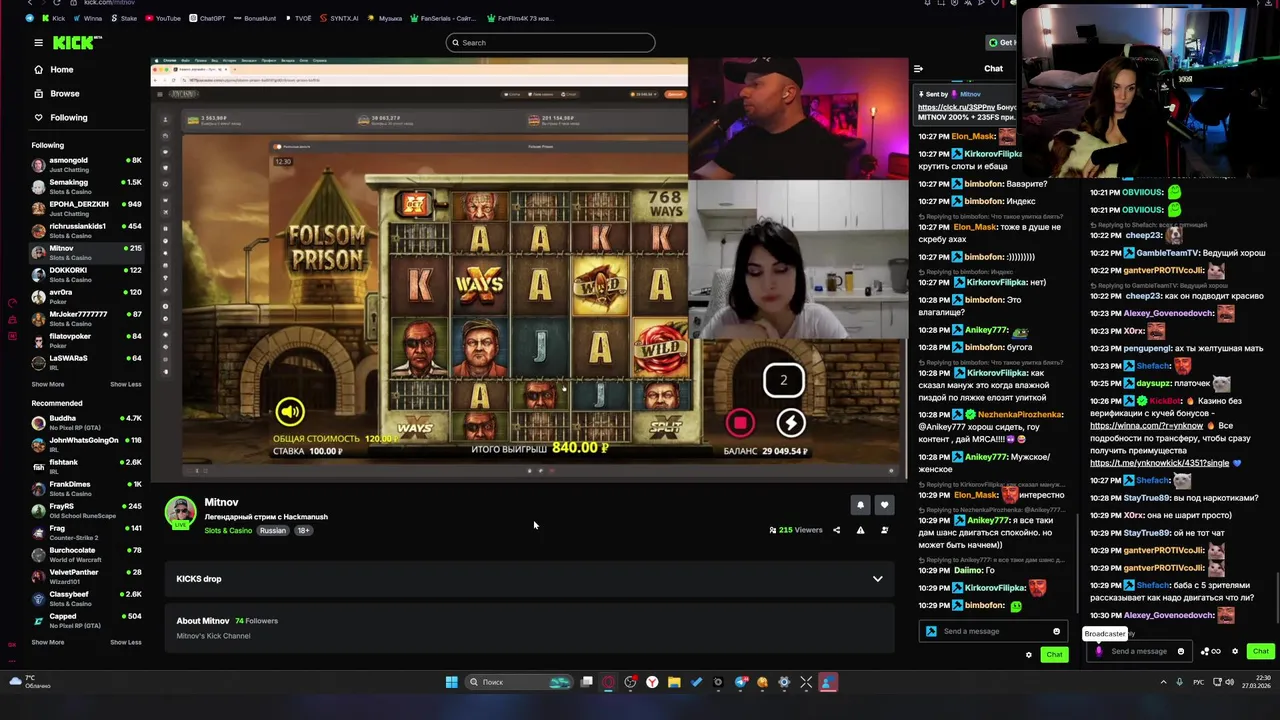Click Slots & Casino category link
The image size is (1280, 720).
[x=228, y=530]
